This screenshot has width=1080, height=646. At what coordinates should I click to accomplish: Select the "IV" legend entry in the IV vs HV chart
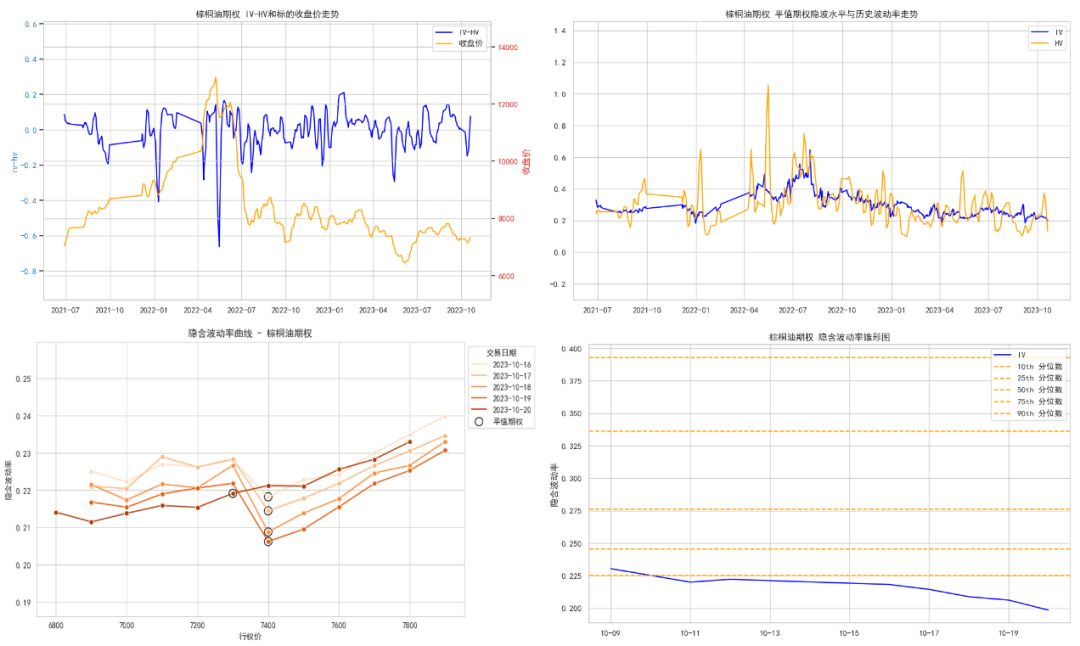click(x=1048, y=32)
